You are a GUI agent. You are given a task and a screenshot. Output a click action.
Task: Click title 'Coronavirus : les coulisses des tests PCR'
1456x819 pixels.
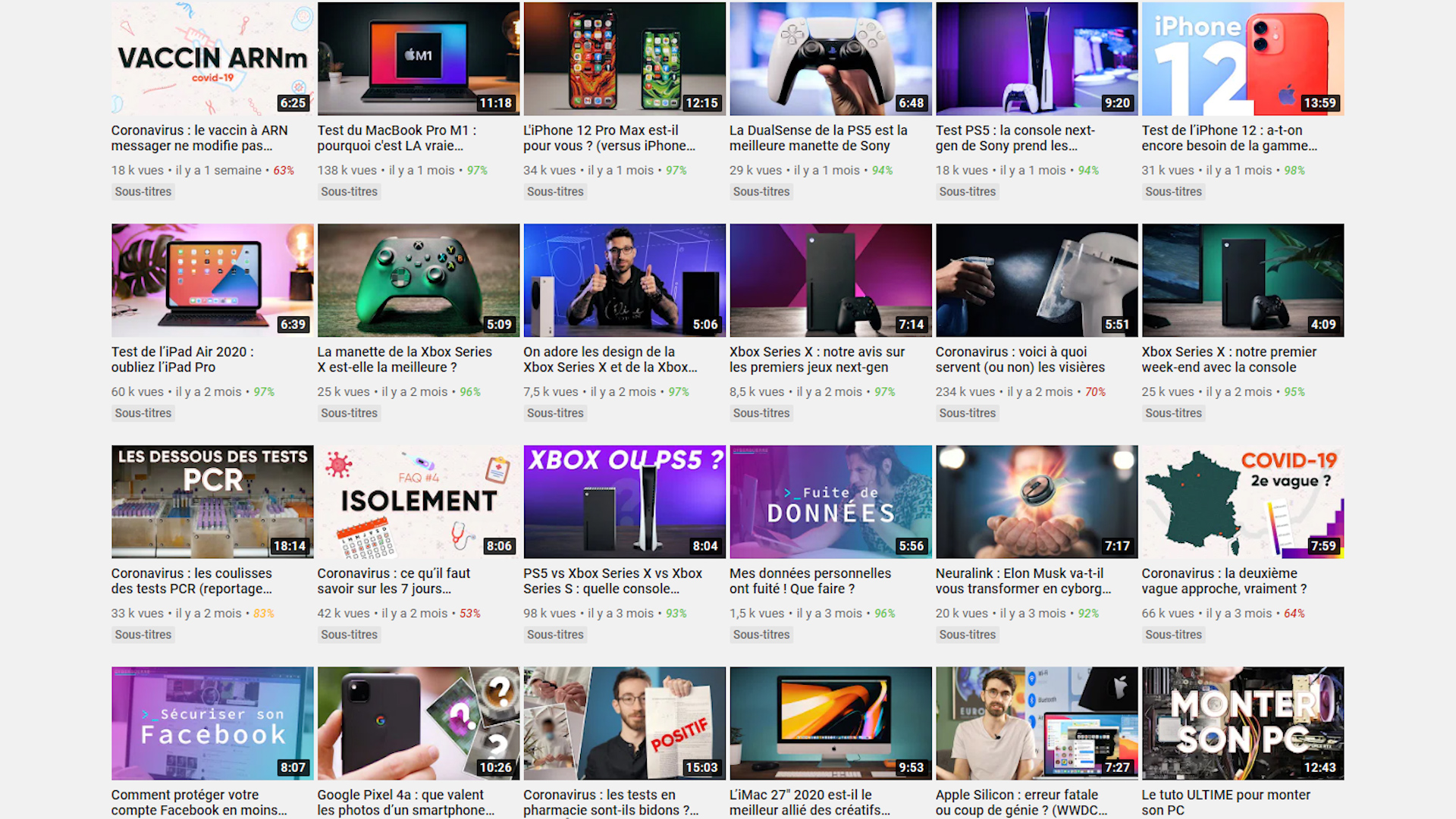point(192,581)
